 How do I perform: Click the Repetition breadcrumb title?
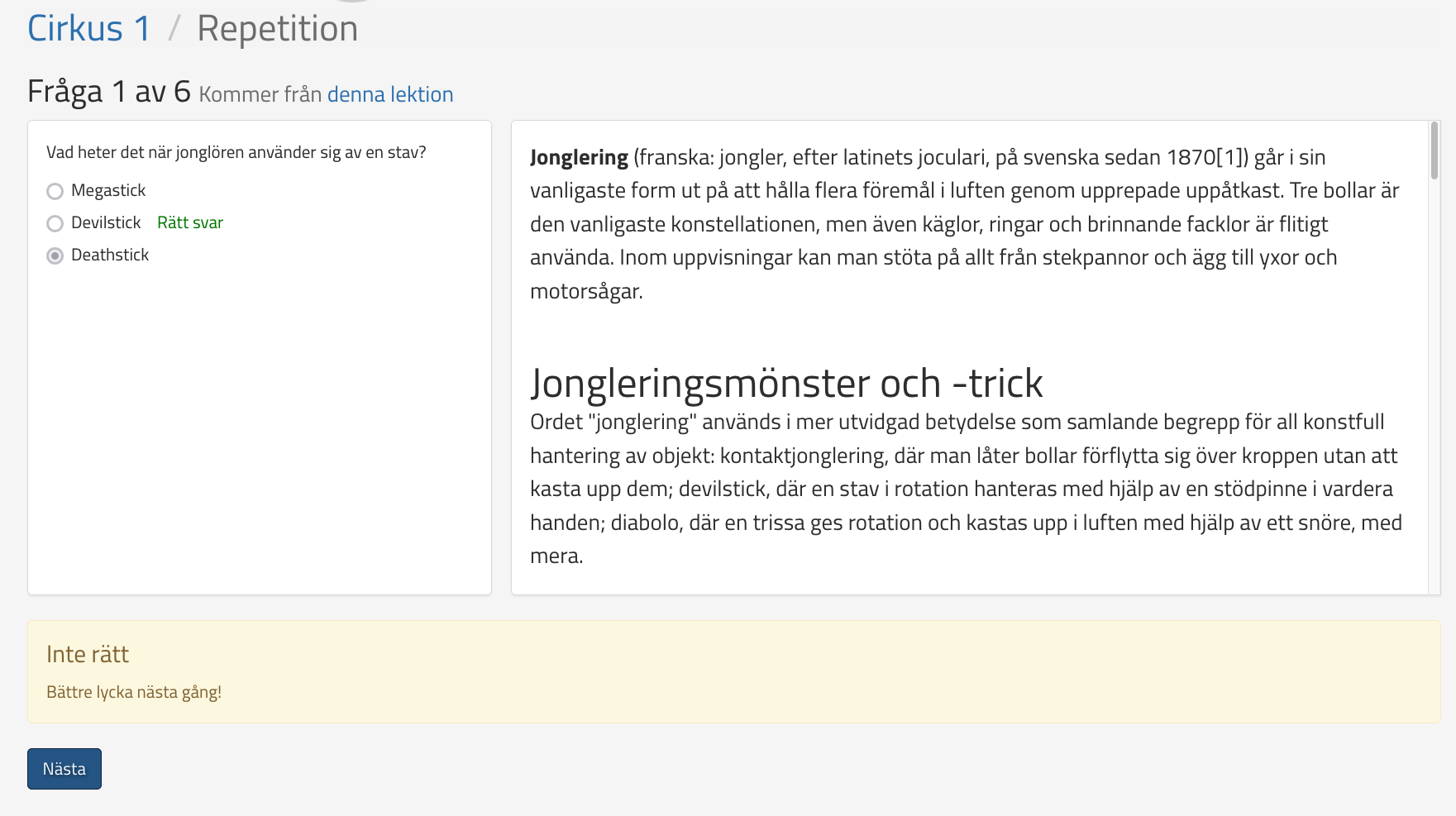coord(277,29)
